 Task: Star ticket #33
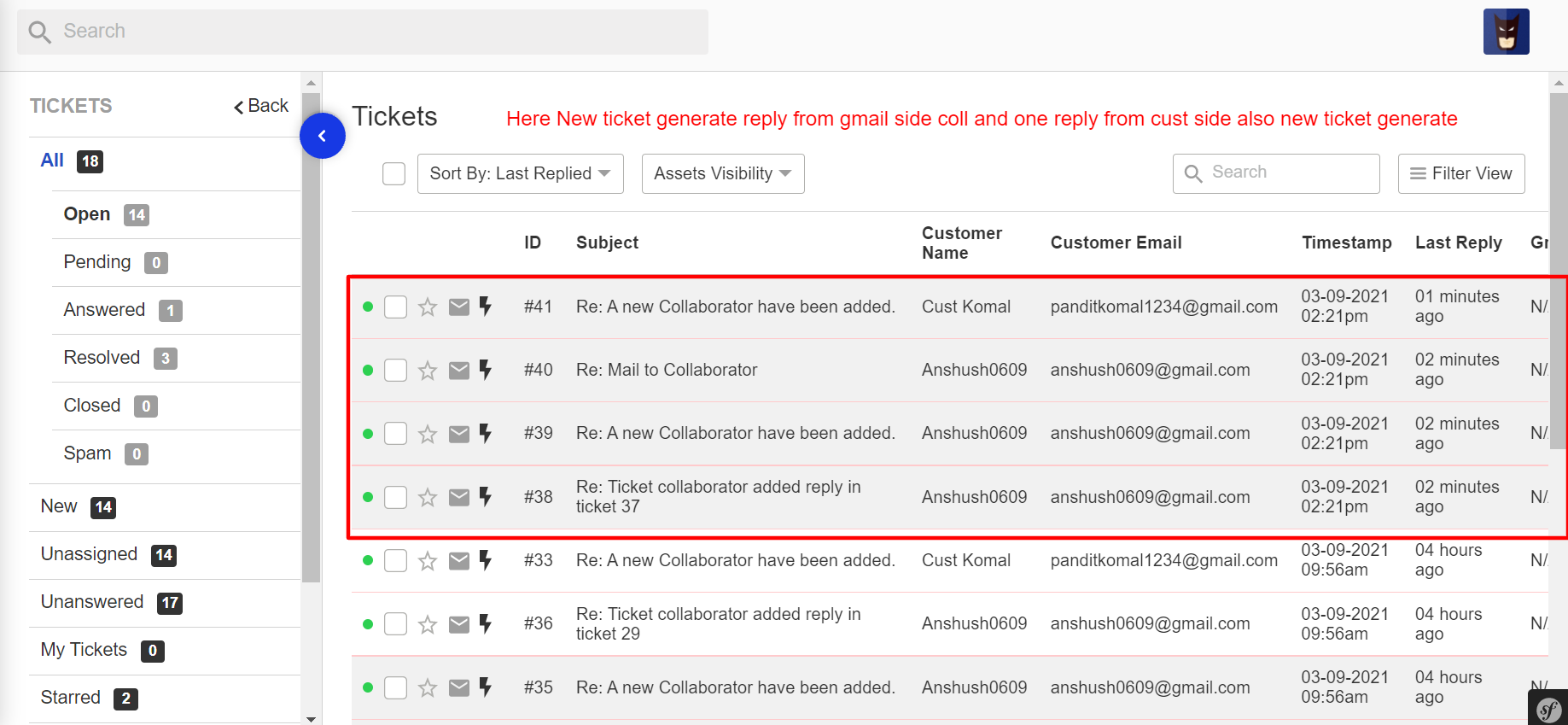pyautogui.click(x=428, y=560)
